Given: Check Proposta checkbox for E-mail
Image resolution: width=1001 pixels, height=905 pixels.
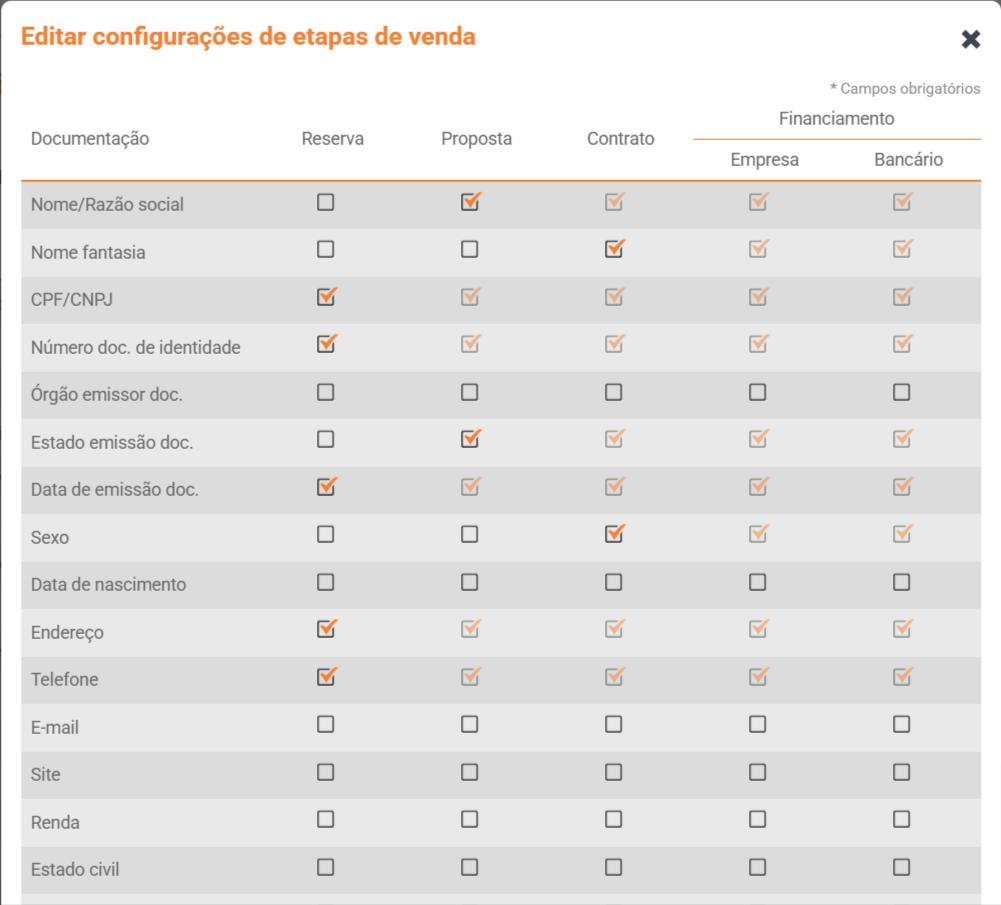Looking at the screenshot, I should 470,724.
